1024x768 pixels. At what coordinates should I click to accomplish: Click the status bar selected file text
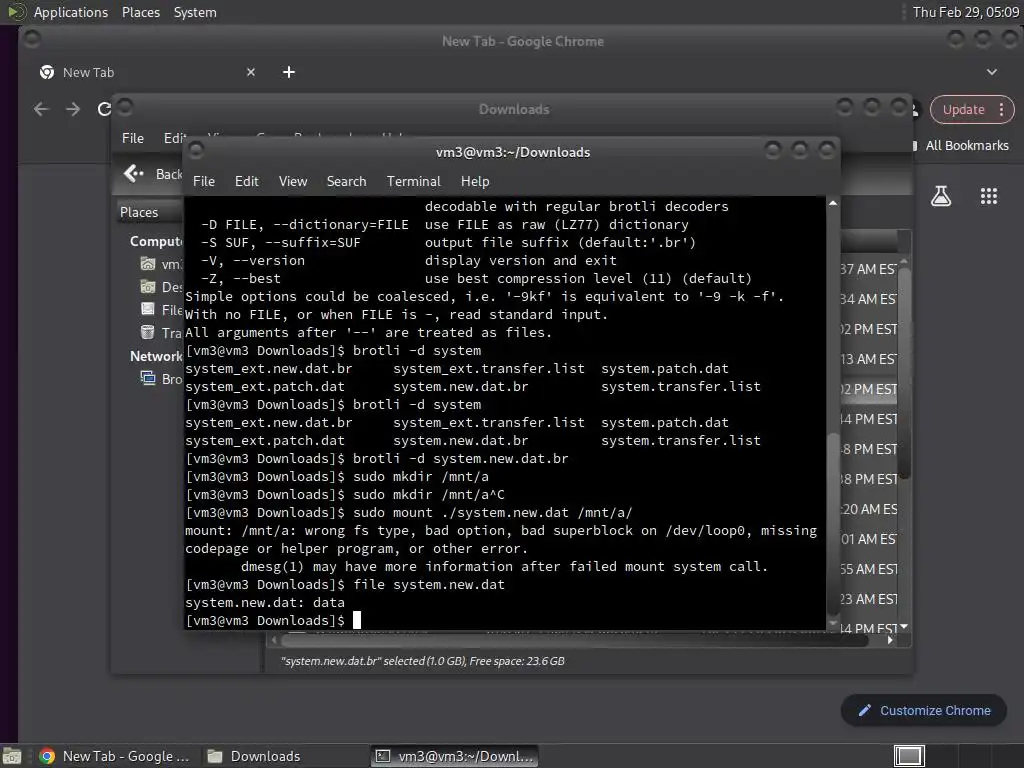point(423,661)
